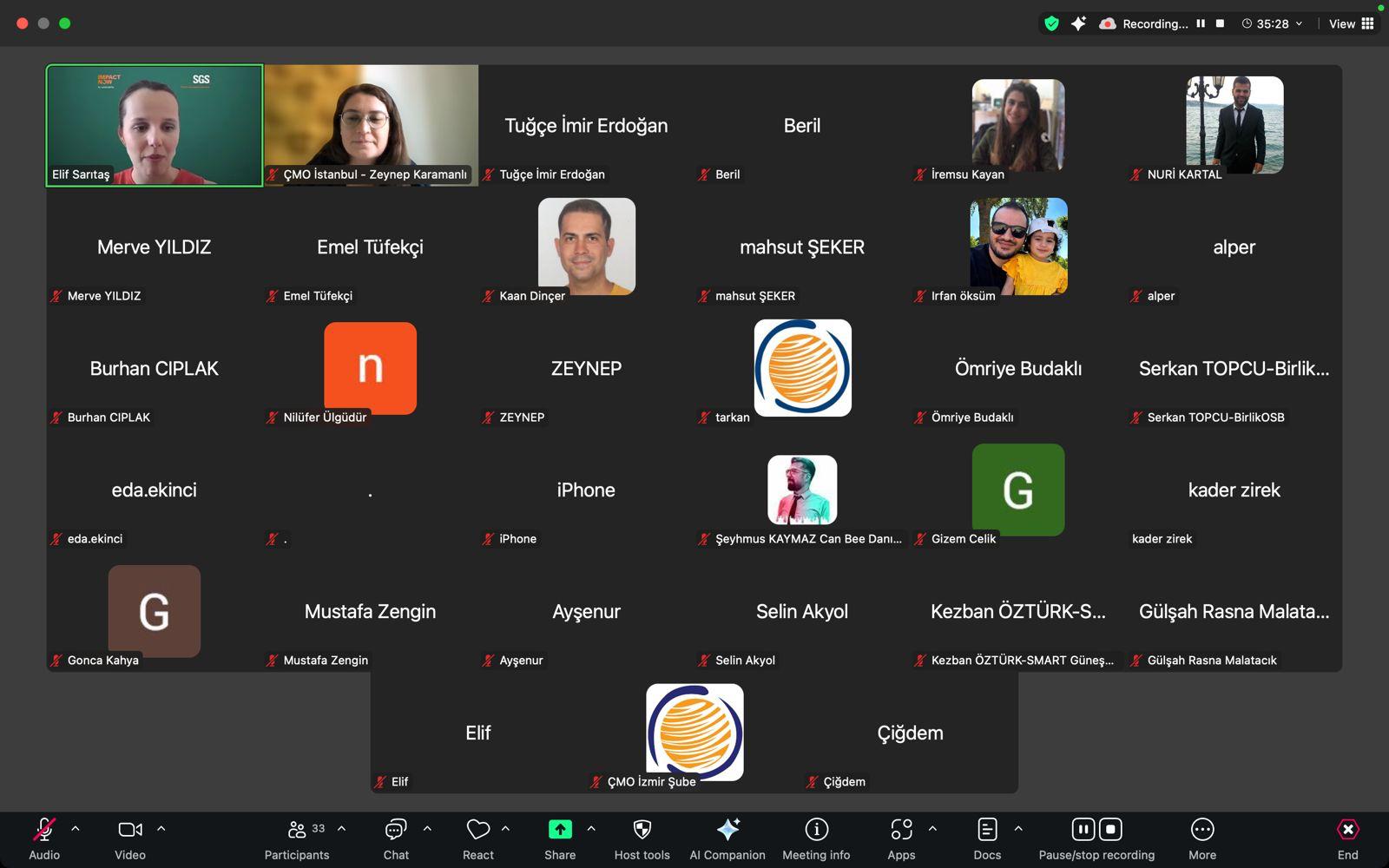1389x868 pixels.
Task: Open the More options menu
Action: click(x=1201, y=831)
